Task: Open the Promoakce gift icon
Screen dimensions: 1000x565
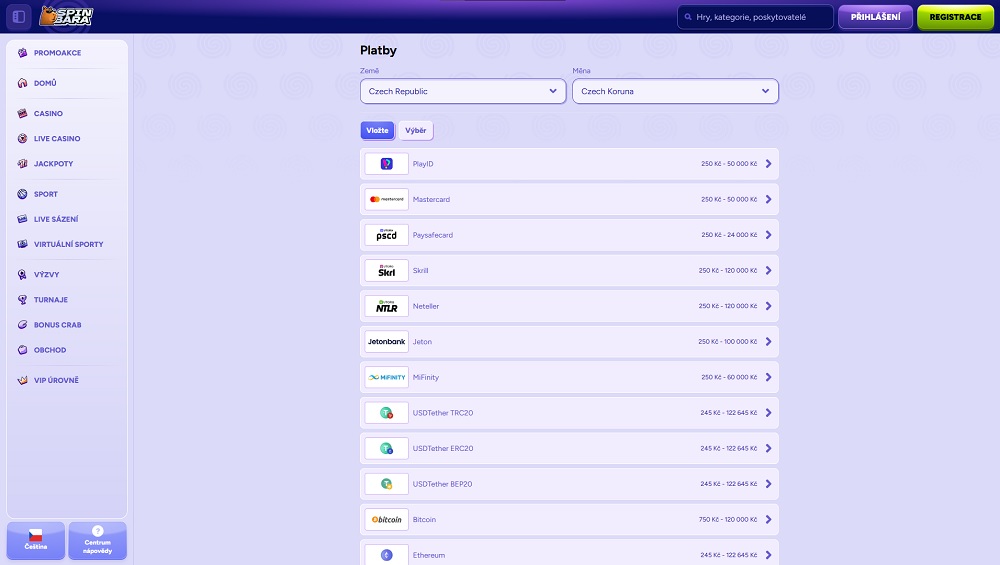Action: point(23,53)
